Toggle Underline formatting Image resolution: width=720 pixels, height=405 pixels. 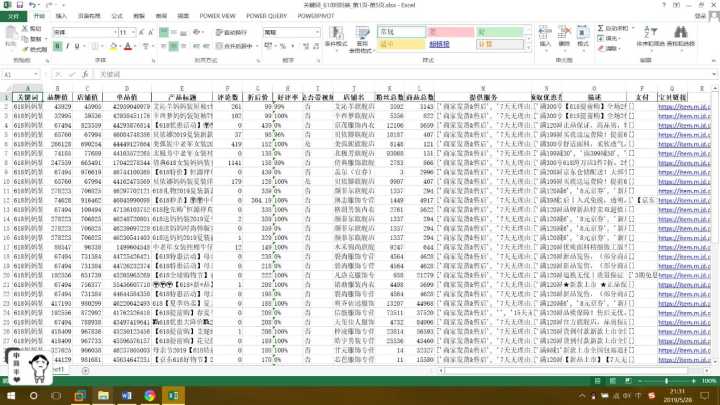[x=77, y=46]
